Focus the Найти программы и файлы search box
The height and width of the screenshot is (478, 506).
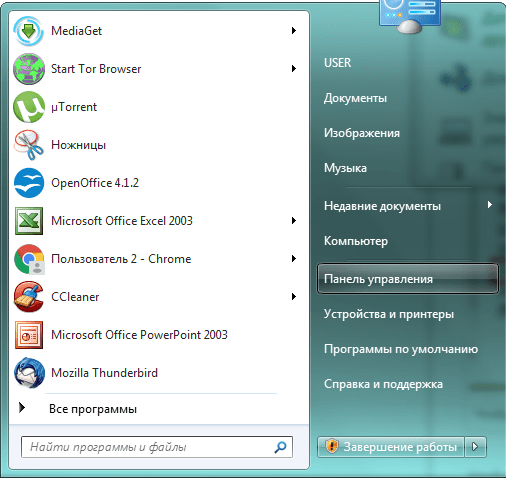pos(157,447)
